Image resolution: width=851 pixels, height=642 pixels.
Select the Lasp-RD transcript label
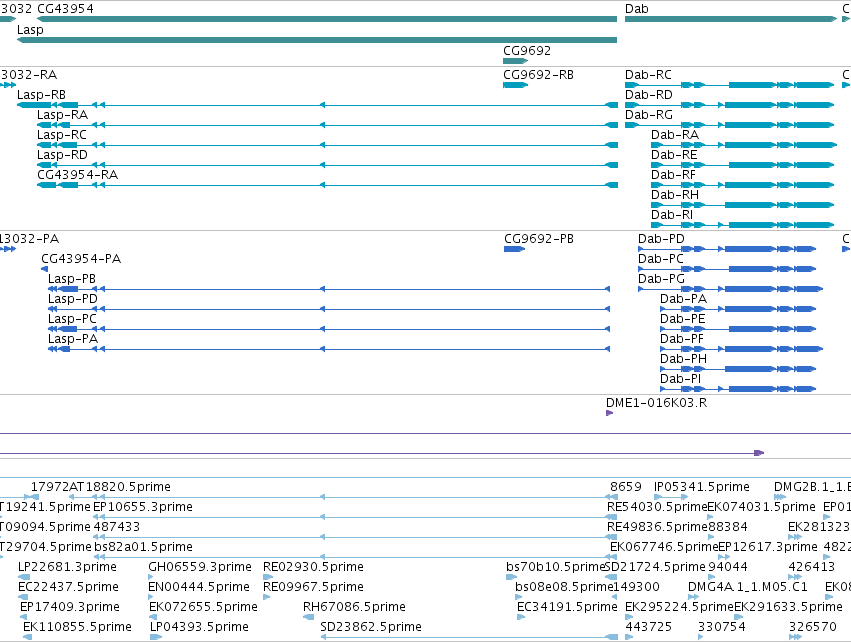tap(62, 155)
